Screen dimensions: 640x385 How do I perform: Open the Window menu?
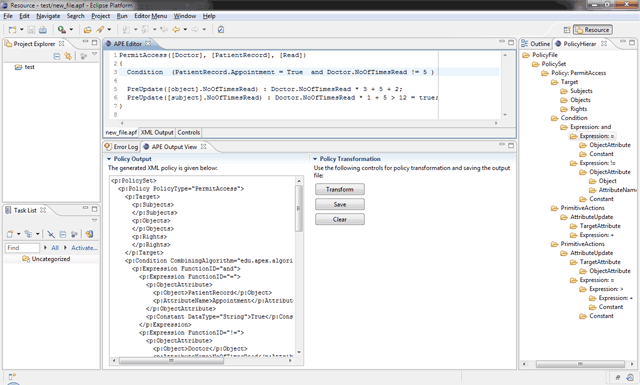185,16
